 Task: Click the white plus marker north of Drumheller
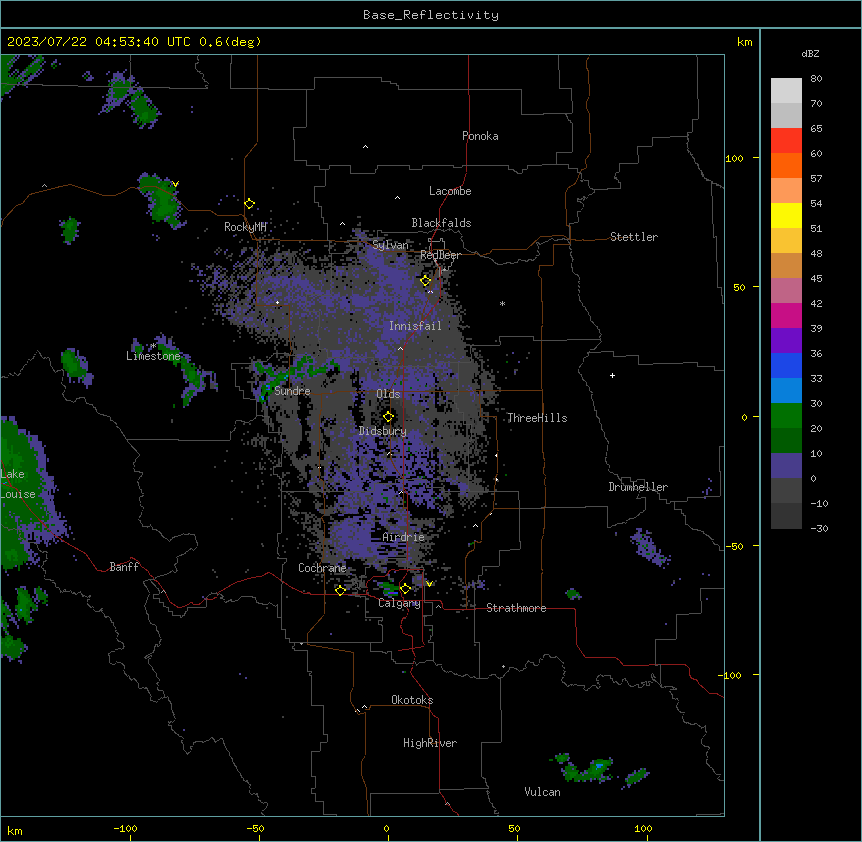coord(612,375)
